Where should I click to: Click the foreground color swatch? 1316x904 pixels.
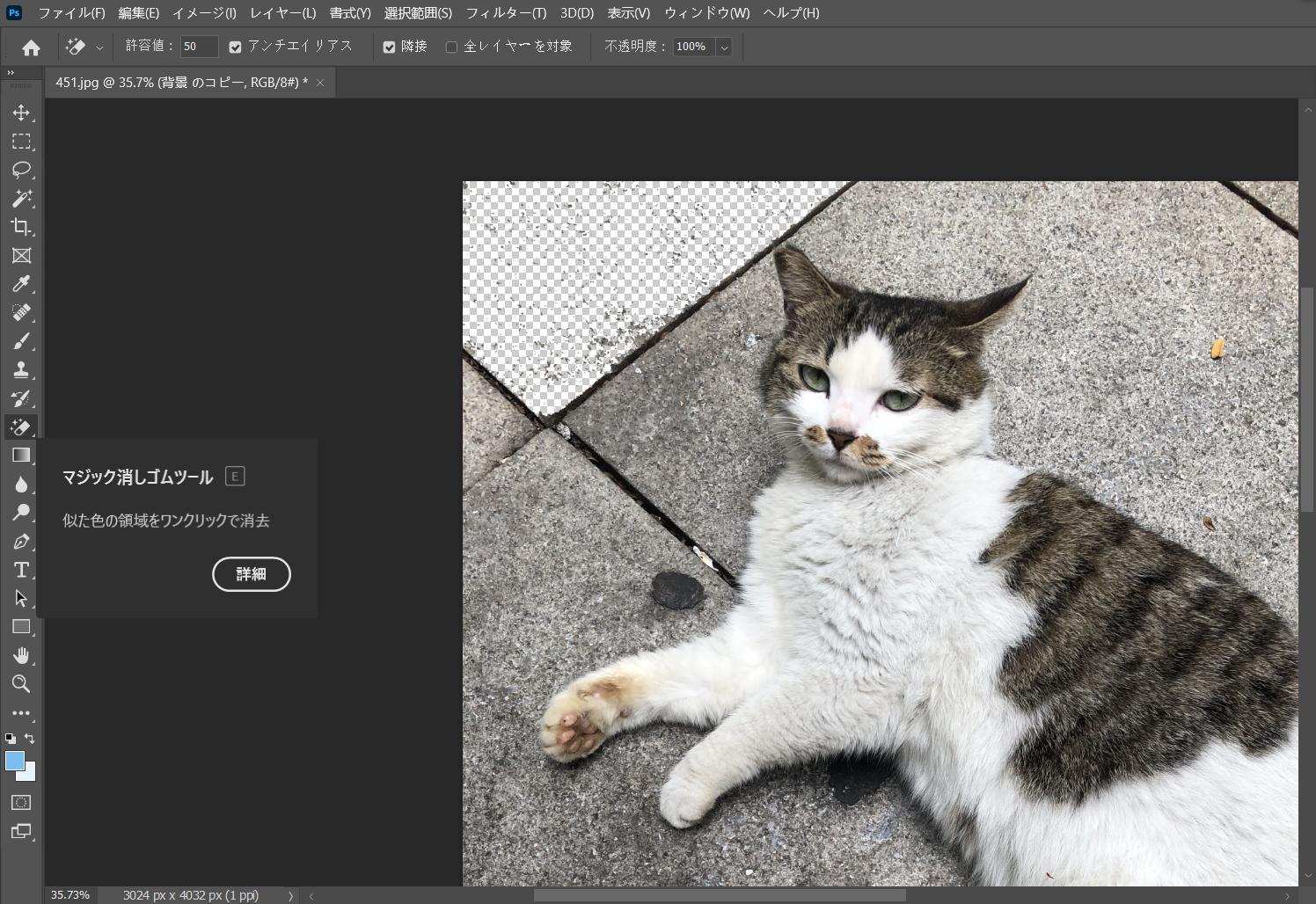(15, 762)
